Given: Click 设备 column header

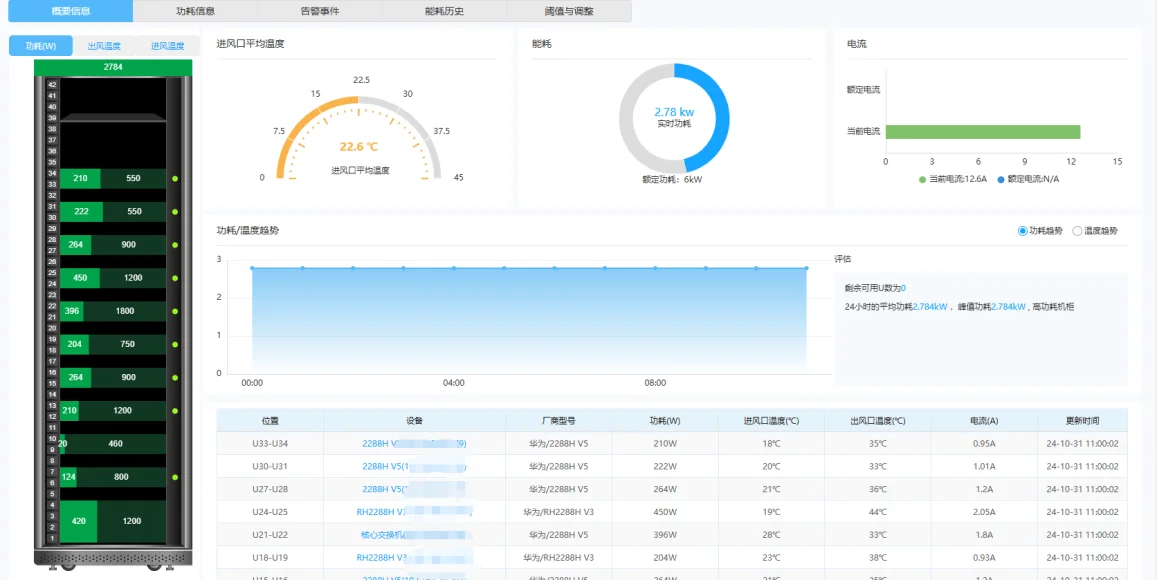Looking at the screenshot, I should (x=414, y=421).
